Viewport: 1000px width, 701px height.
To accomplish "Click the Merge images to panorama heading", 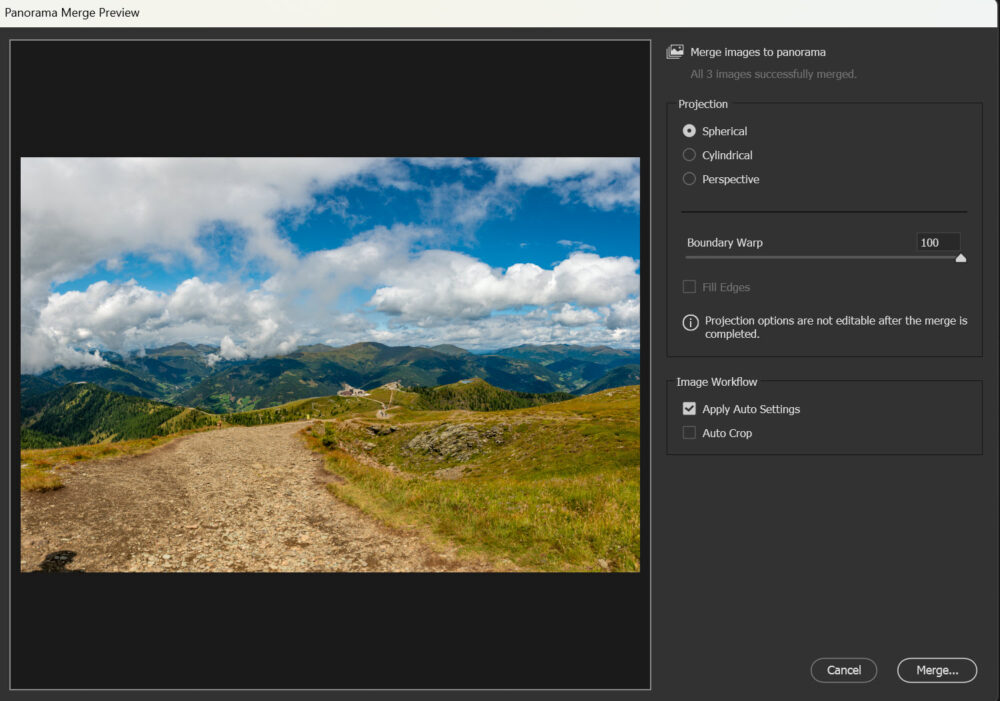I will [758, 52].
